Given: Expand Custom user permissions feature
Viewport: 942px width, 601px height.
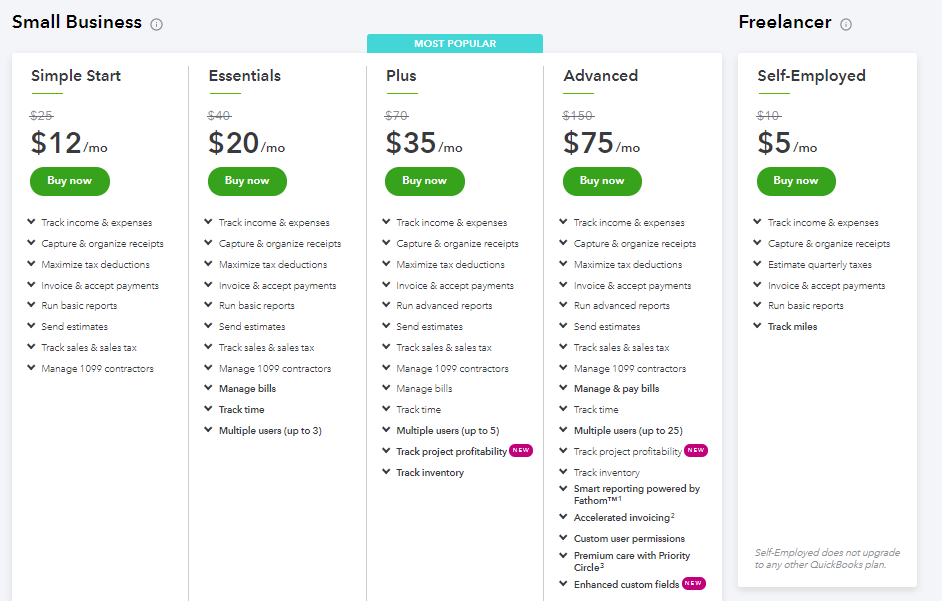Looking at the screenshot, I should 564,538.
